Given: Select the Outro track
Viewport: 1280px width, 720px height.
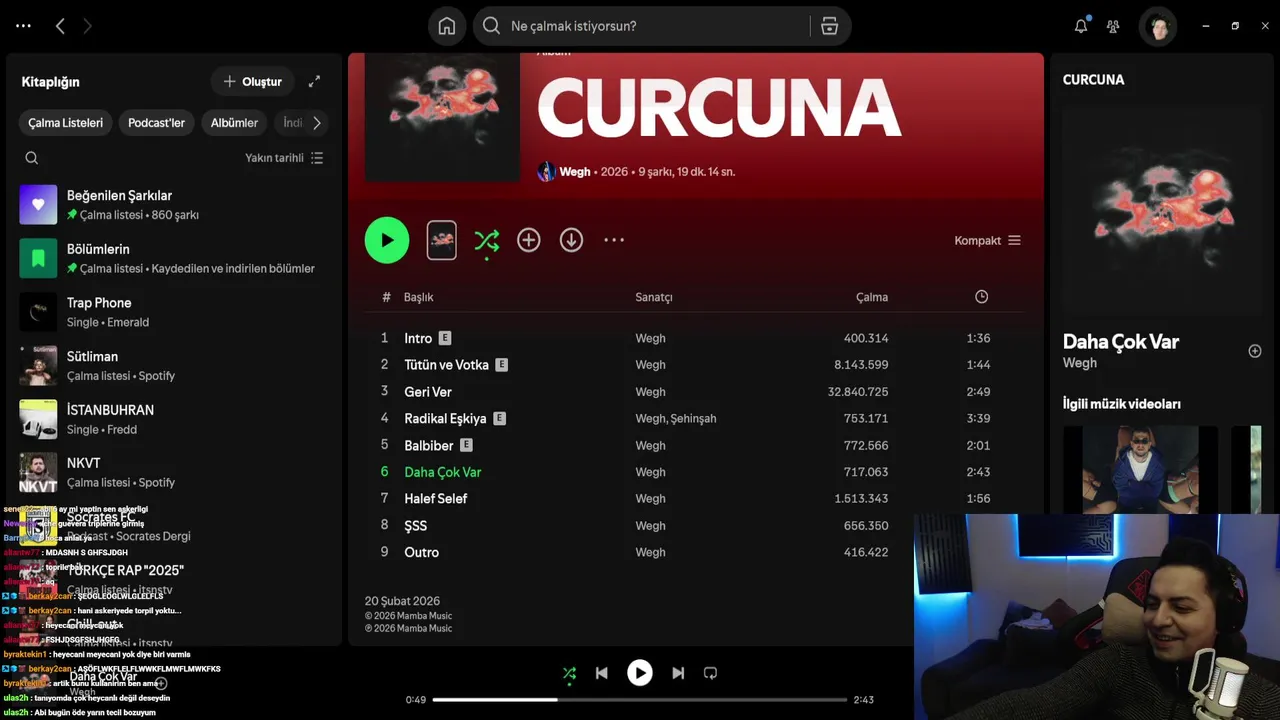Looking at the screenshot, I should (421, 552).
